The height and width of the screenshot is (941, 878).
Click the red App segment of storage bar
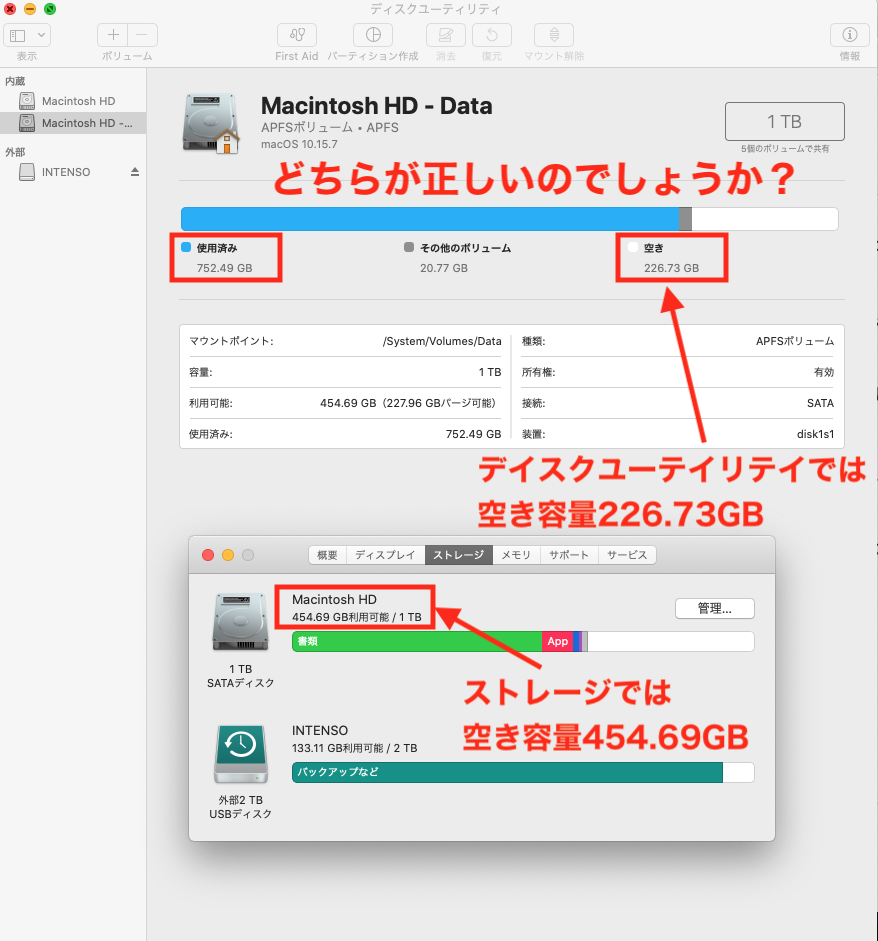(x=558, y=642)
